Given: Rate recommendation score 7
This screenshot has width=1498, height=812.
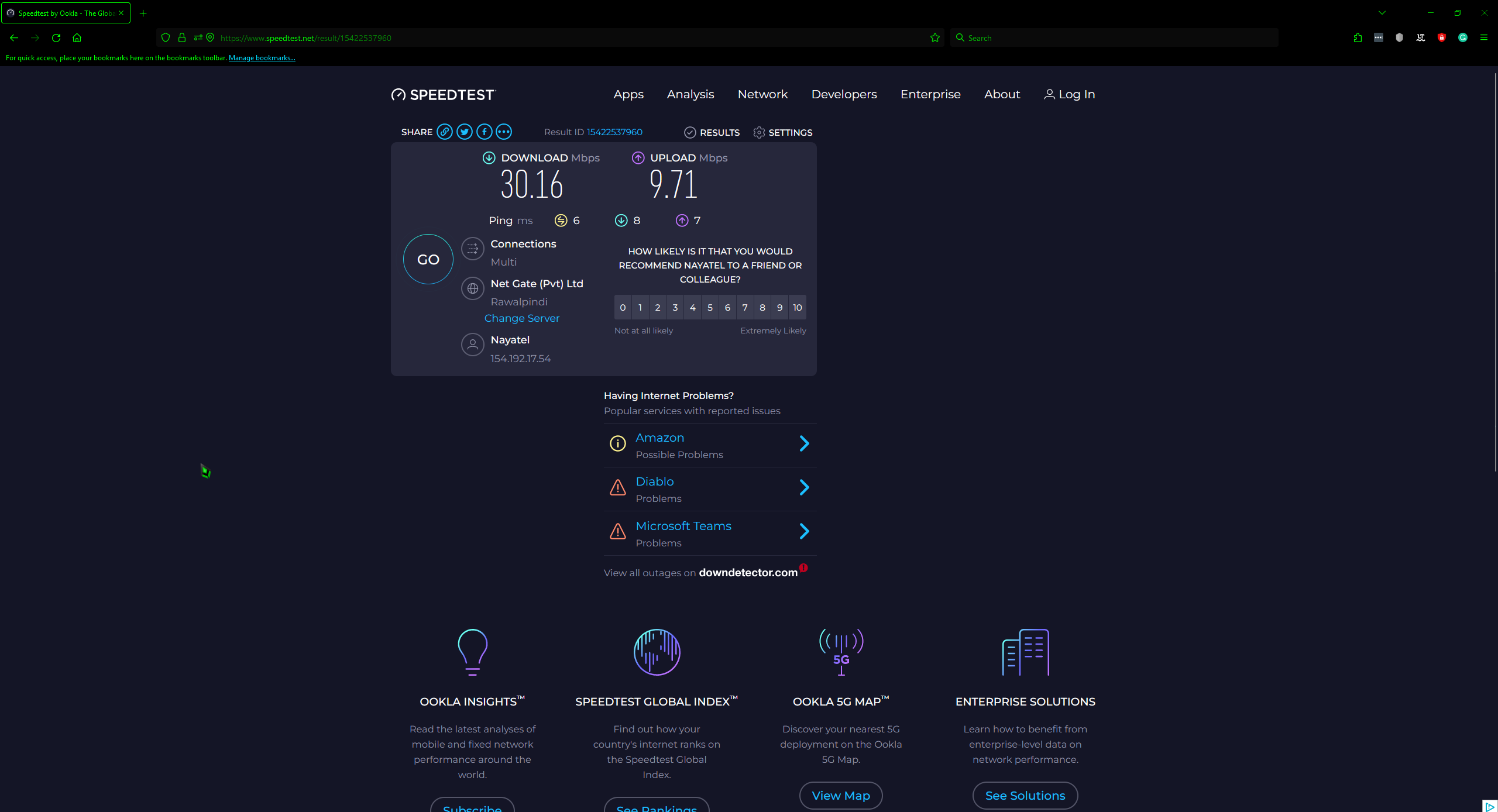Looking at the screenshot, I should point(745,307).
